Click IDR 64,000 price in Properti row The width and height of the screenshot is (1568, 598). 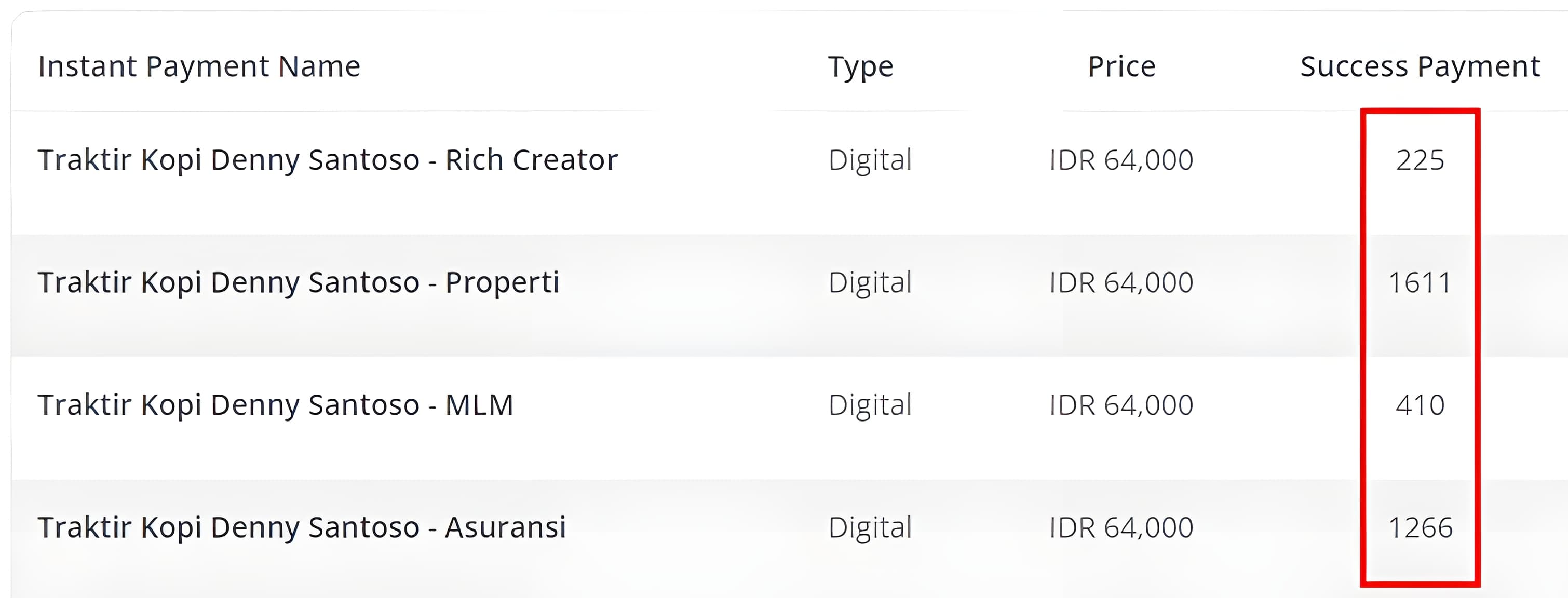click(x=1121, y=283)
